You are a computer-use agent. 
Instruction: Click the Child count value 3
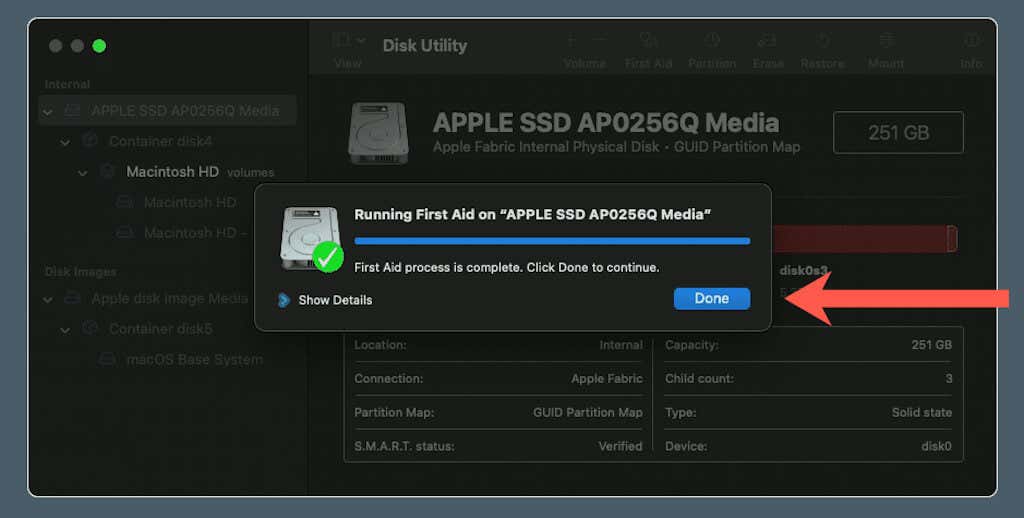click(949, 379)
